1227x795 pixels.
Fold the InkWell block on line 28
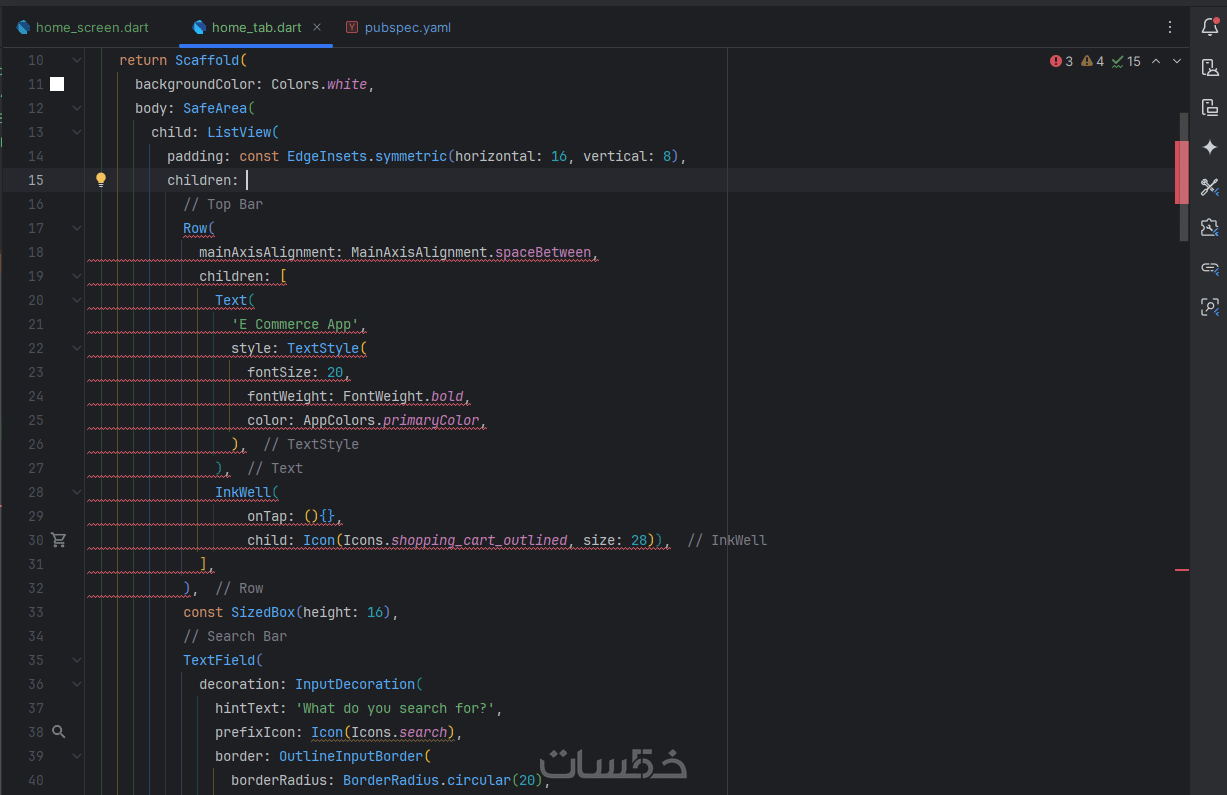click(x=78, y=492)
